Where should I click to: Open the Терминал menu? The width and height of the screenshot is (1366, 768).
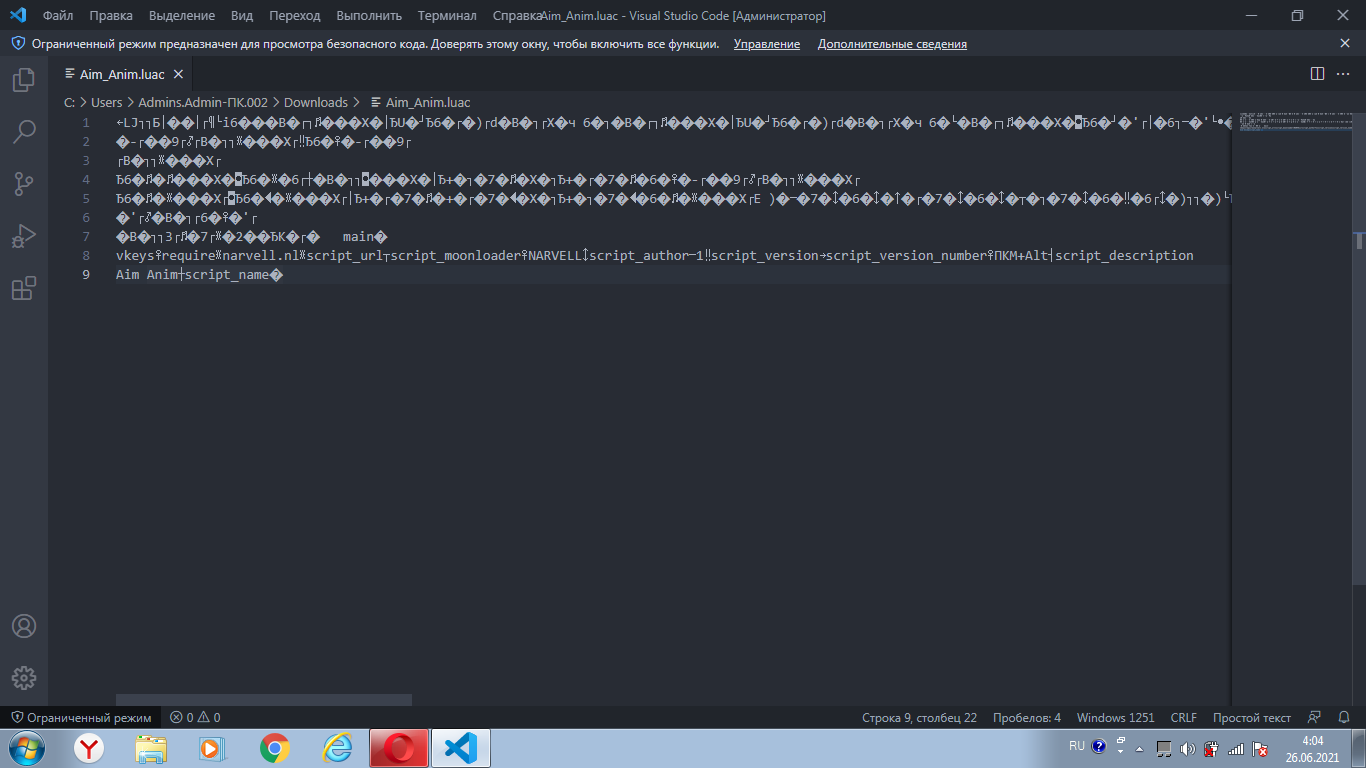pyautogui.click(x=446, y=16)
